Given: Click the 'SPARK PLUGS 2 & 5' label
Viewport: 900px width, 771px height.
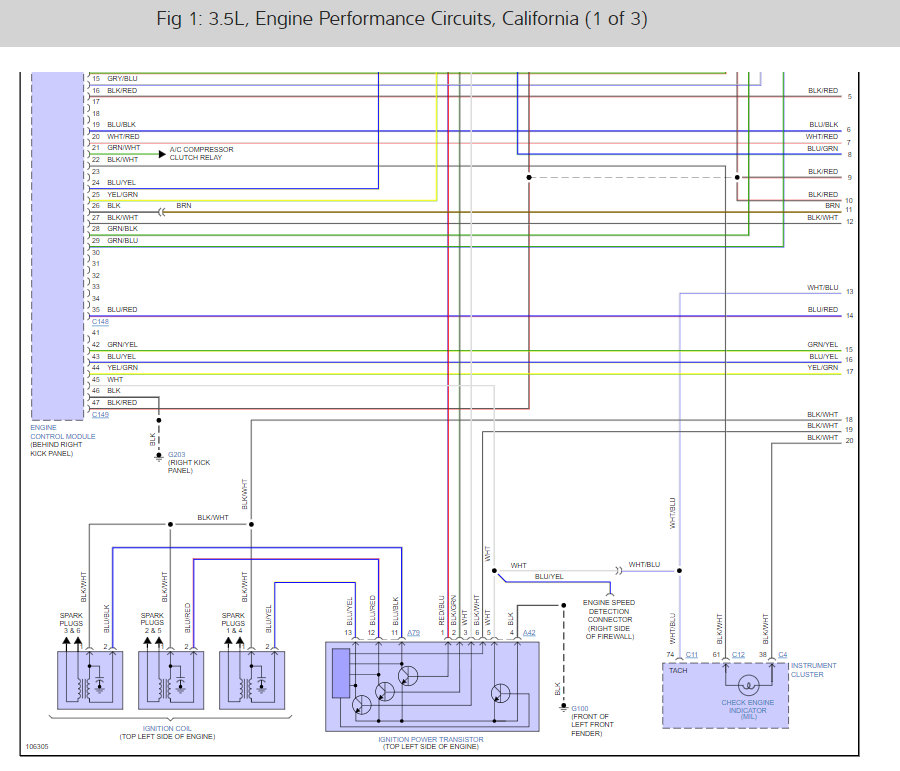Looking at the screenshot, I should [152, 623].
